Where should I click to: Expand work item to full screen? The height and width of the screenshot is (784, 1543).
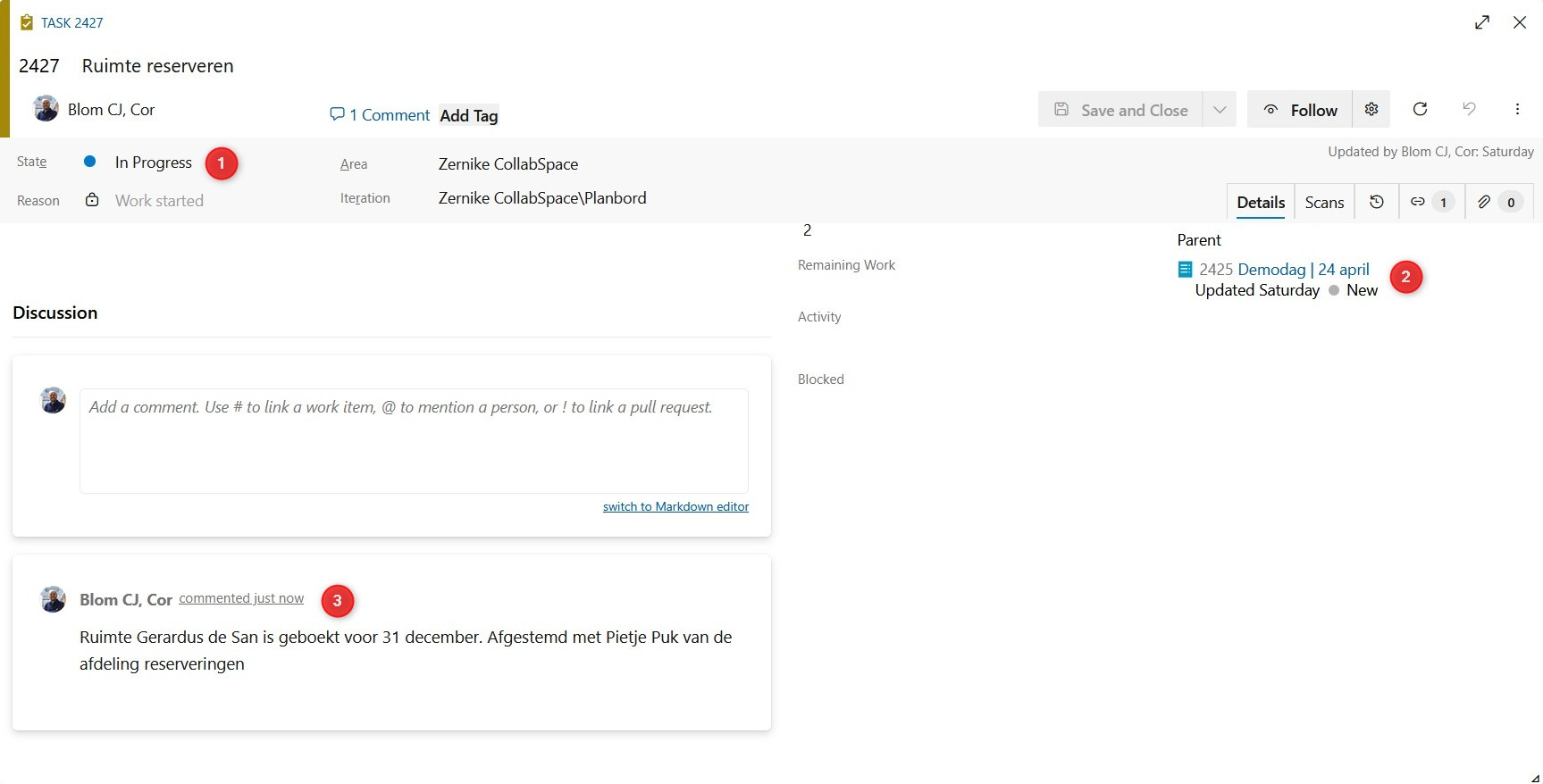(x=1482, y=22)
